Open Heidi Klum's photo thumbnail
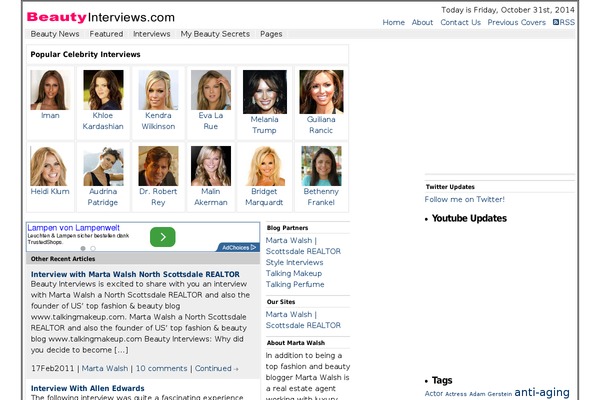Image resolution: width=600 pixels, height=400 pixels. click(50, 166)
